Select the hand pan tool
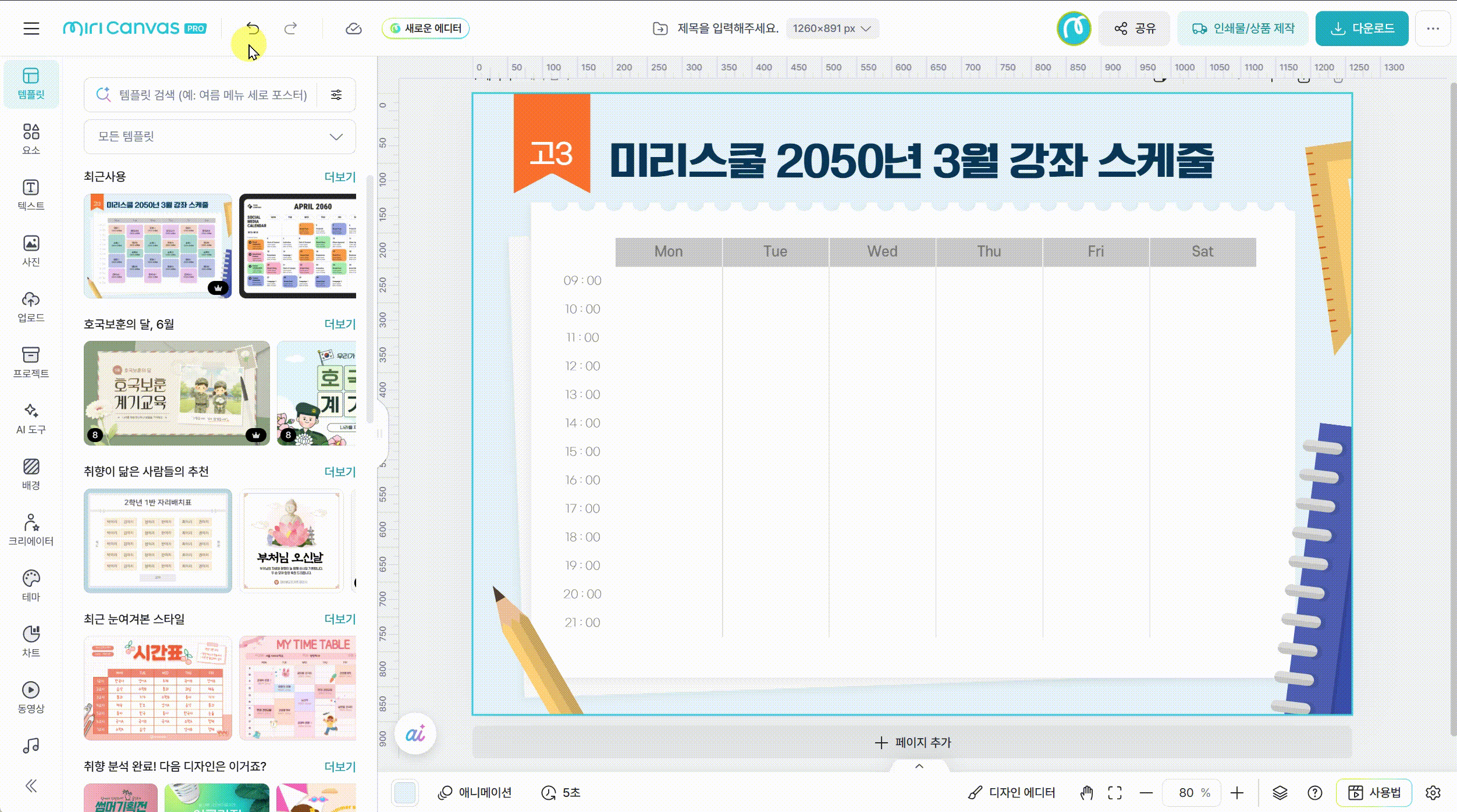 point(1086,793)
